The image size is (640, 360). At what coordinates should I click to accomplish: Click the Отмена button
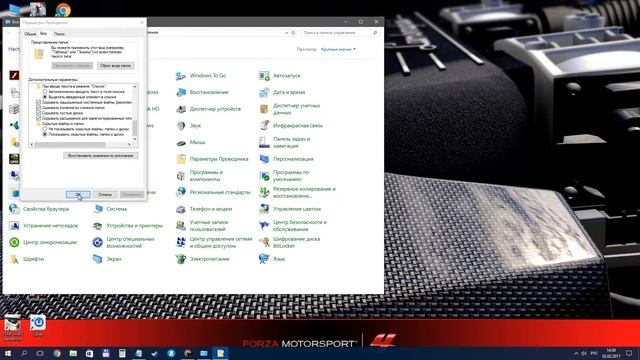105,195
